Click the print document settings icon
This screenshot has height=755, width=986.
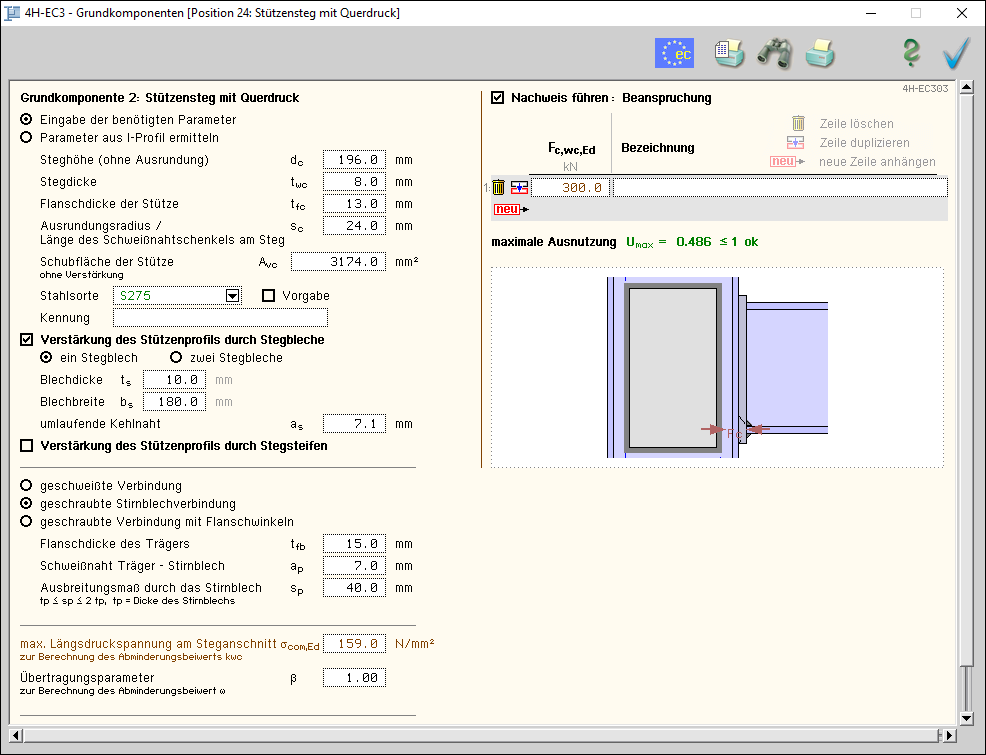[x=729, y=53]
